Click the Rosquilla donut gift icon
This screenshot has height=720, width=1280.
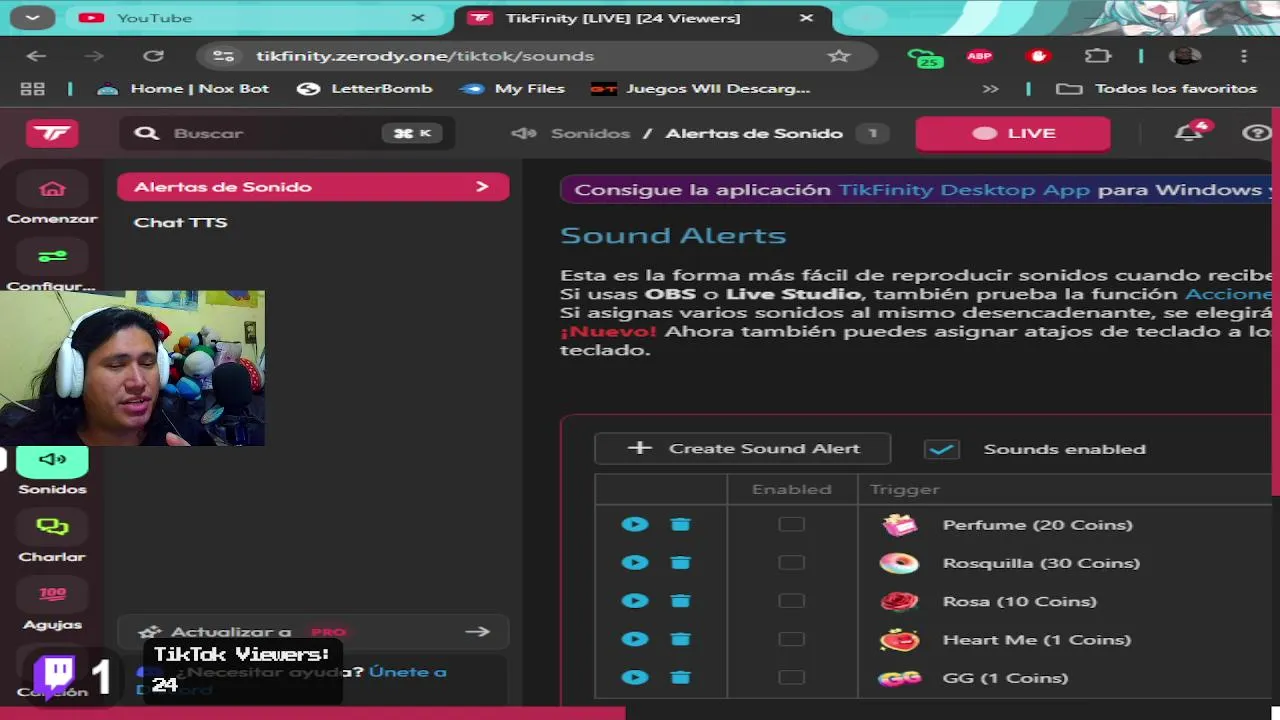(899, 563)
